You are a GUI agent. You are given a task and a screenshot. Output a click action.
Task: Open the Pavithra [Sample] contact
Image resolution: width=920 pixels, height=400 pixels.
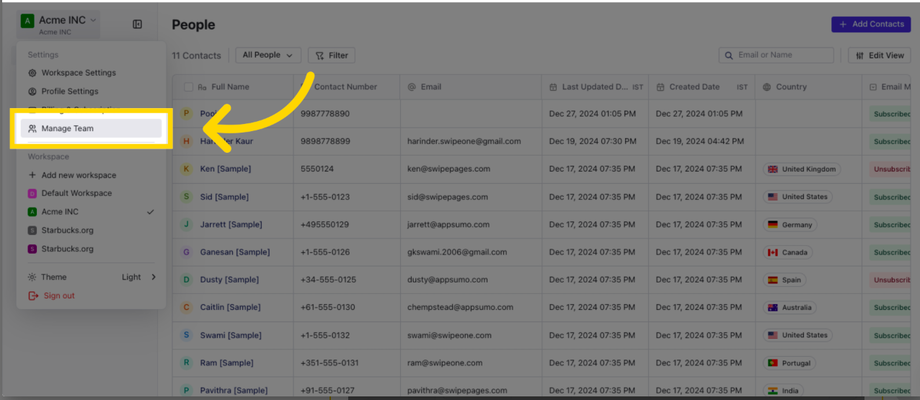coord(234,391)
